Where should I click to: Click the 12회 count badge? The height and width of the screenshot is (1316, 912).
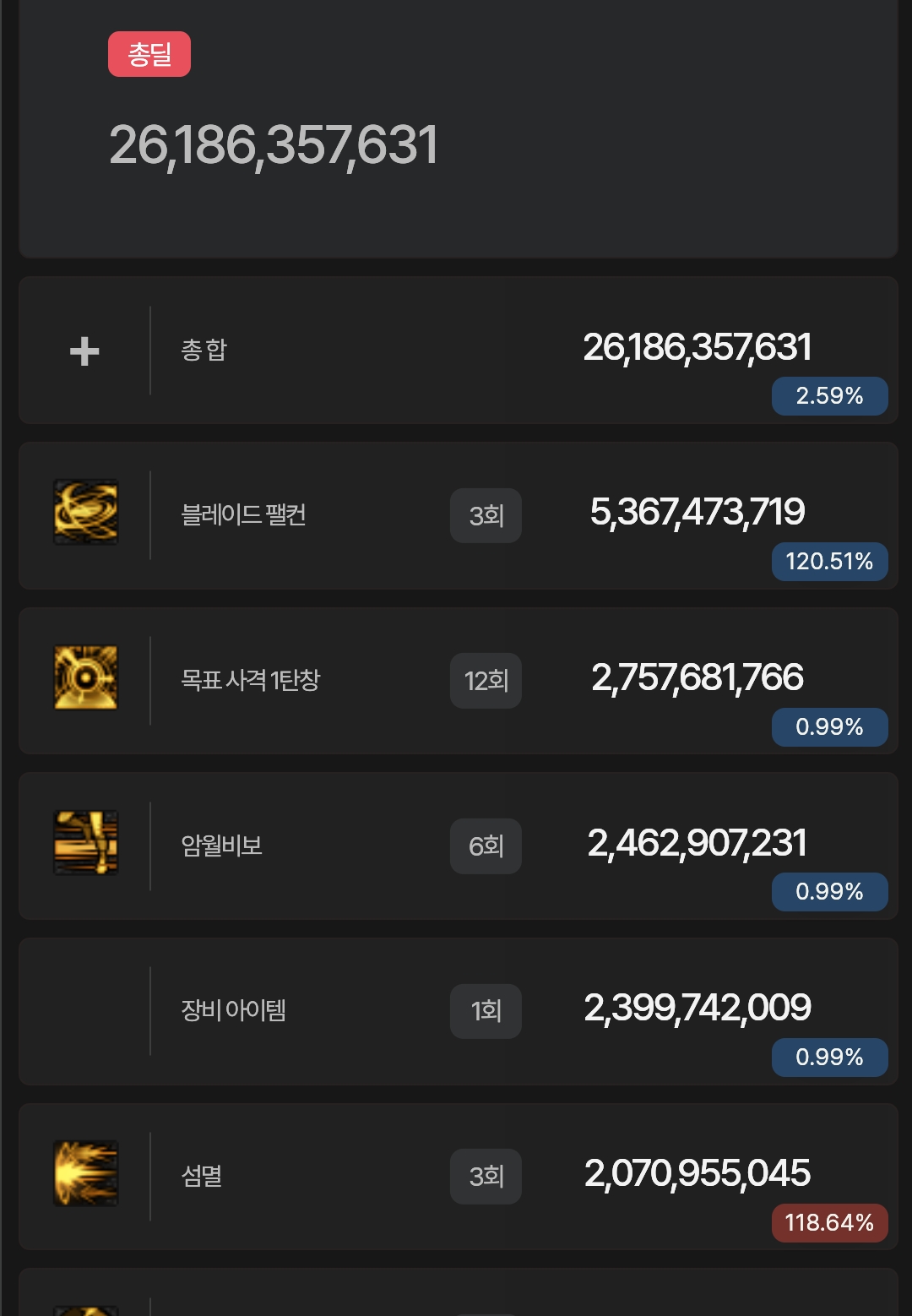pos(486,681)
